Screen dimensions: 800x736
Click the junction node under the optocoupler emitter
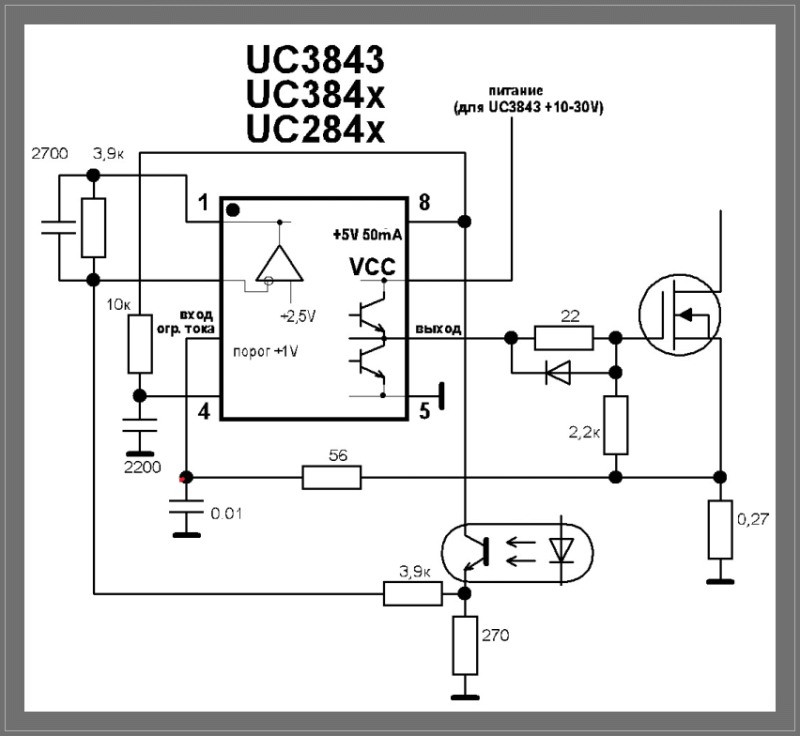465,594
